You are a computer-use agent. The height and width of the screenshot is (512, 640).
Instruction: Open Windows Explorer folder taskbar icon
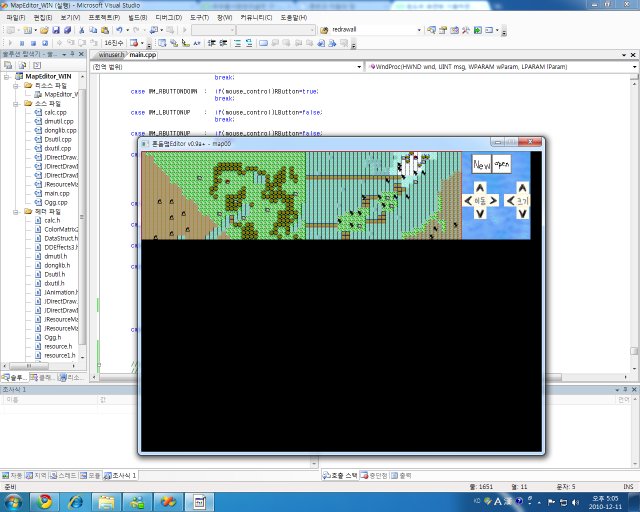pyautogui.click(x=107, y=501)
